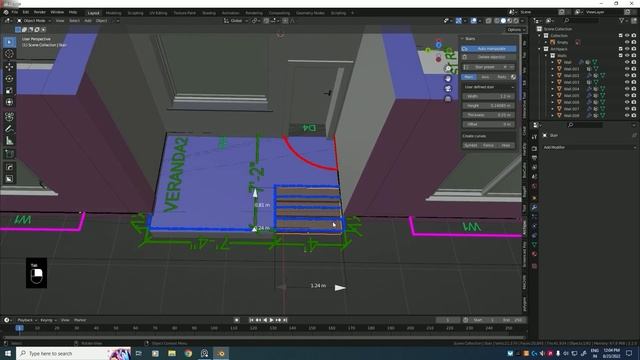Click the red X axis navigation gizmo dot
The height and width of the screenshot is (360, 640).
tap(438, 59)
